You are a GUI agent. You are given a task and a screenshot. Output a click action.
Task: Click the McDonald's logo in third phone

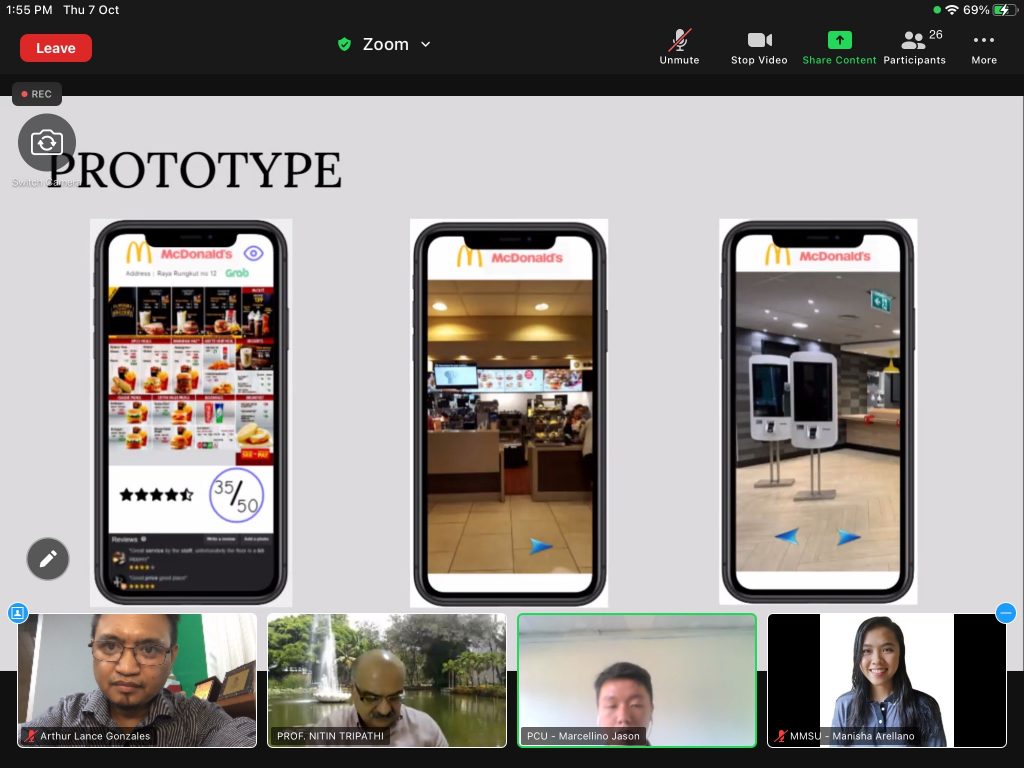click(818, 255)
